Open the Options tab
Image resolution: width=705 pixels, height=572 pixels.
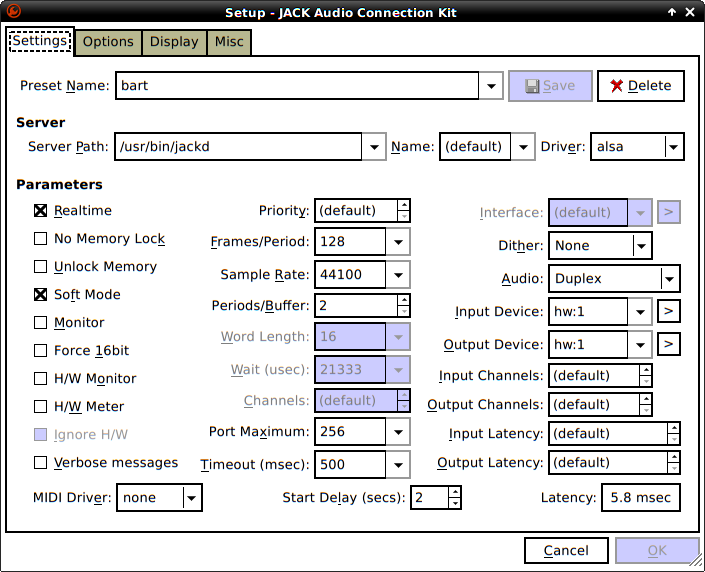pos(108,42)
